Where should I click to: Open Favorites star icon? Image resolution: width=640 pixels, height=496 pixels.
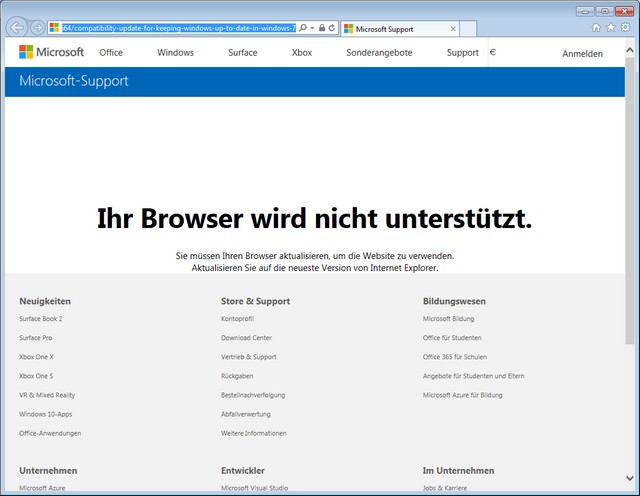611,27
